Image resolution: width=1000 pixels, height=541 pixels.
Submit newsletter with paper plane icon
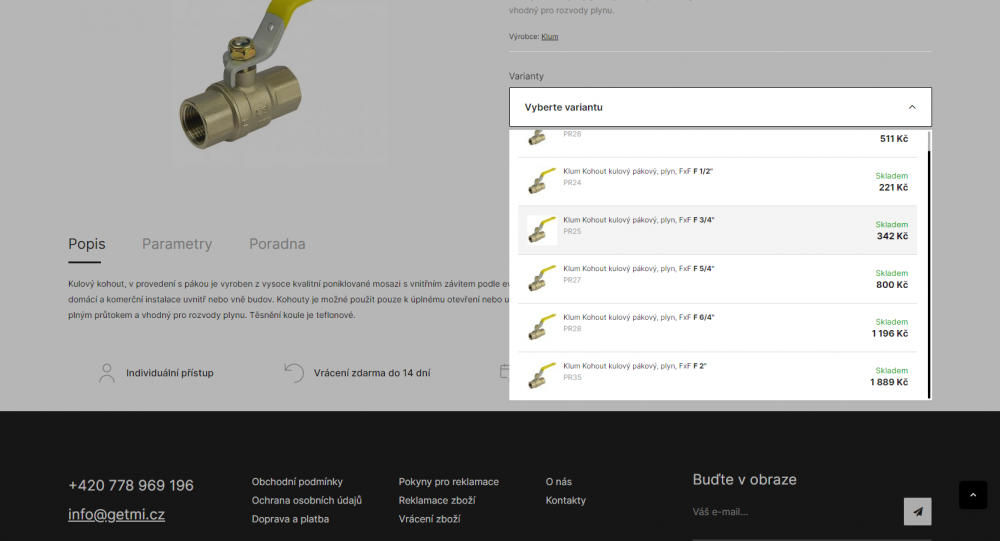click(x=917, y=512)
